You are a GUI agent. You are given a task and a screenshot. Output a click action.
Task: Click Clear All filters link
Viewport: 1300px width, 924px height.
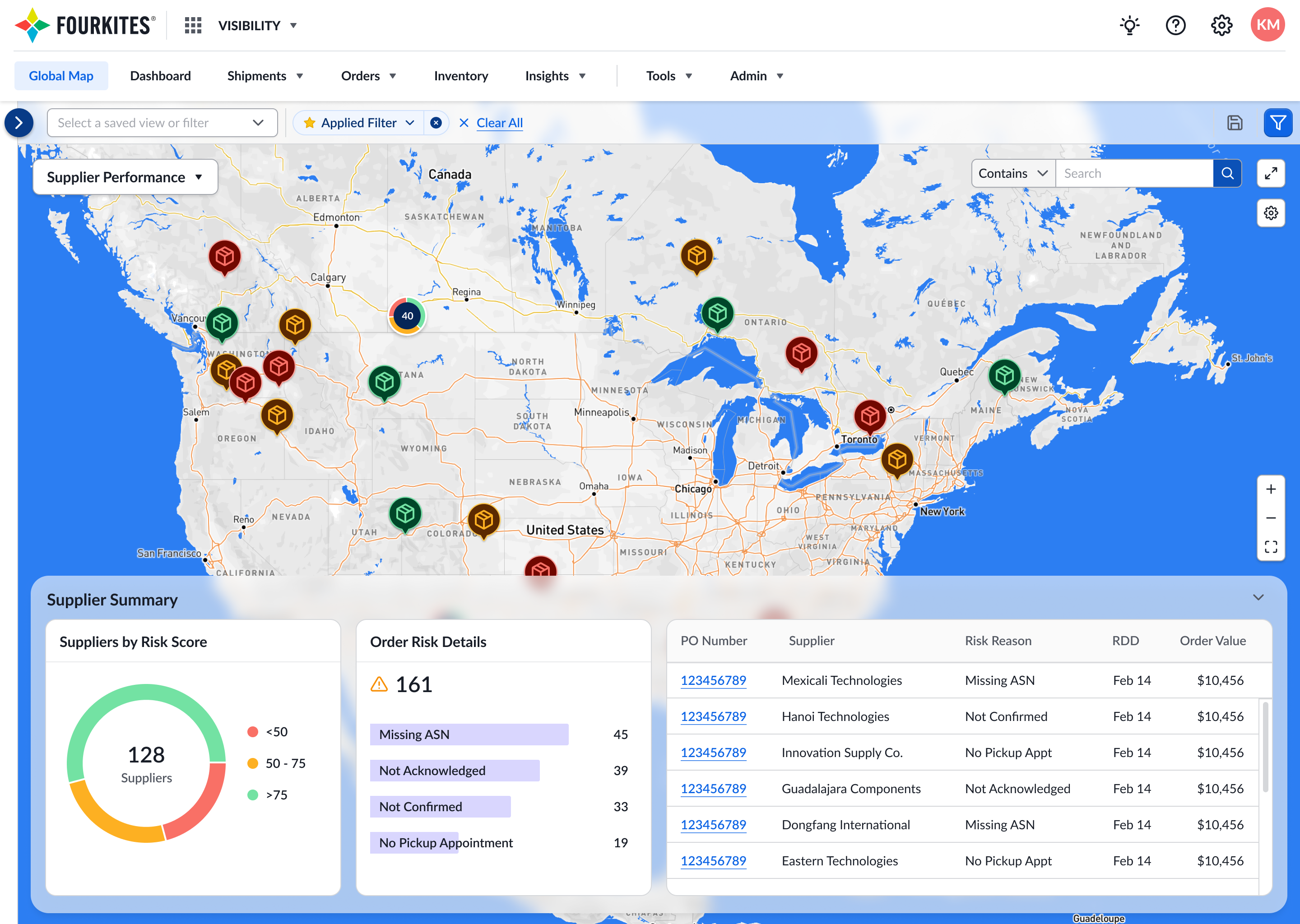[x=499, y=123]
